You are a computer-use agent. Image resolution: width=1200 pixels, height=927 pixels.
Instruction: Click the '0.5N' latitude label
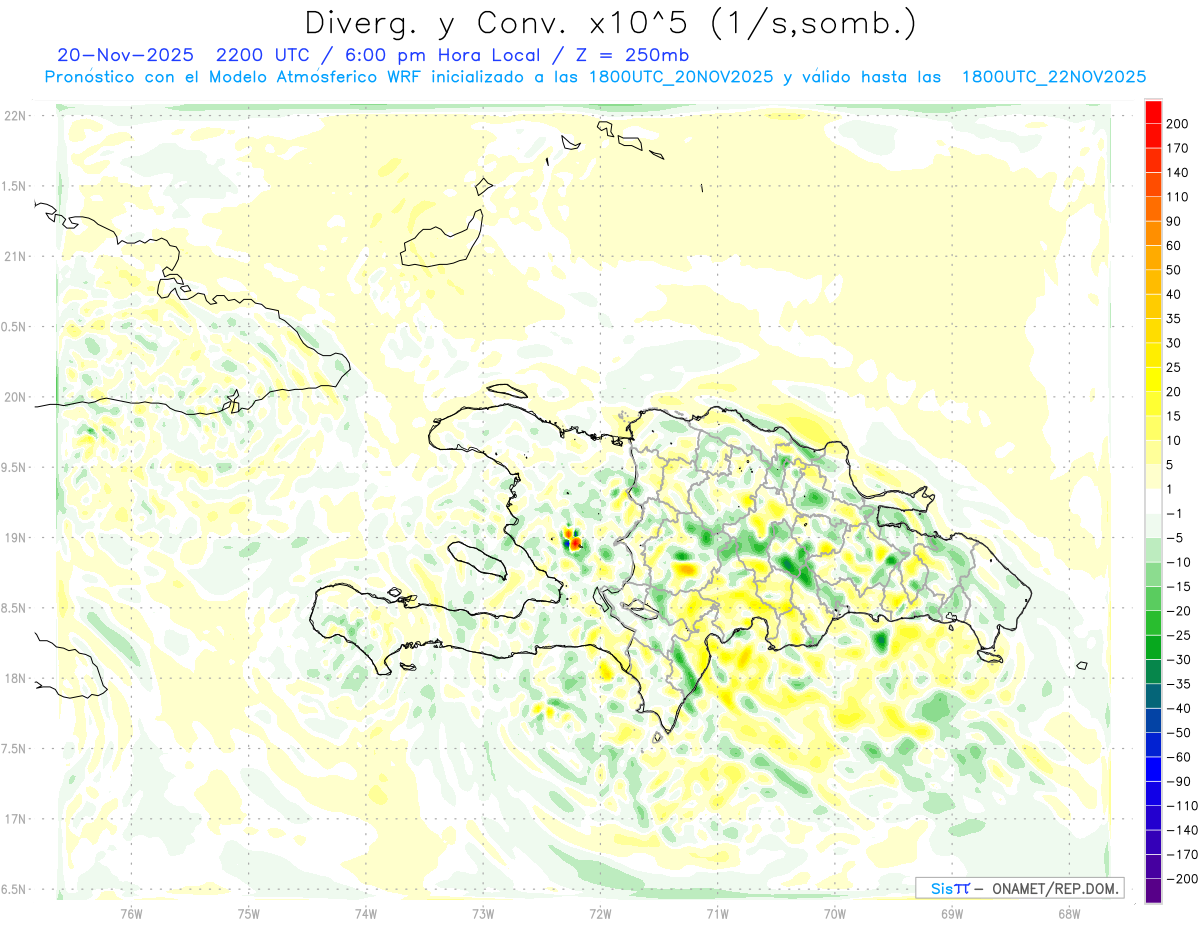(x=15, y=327)
